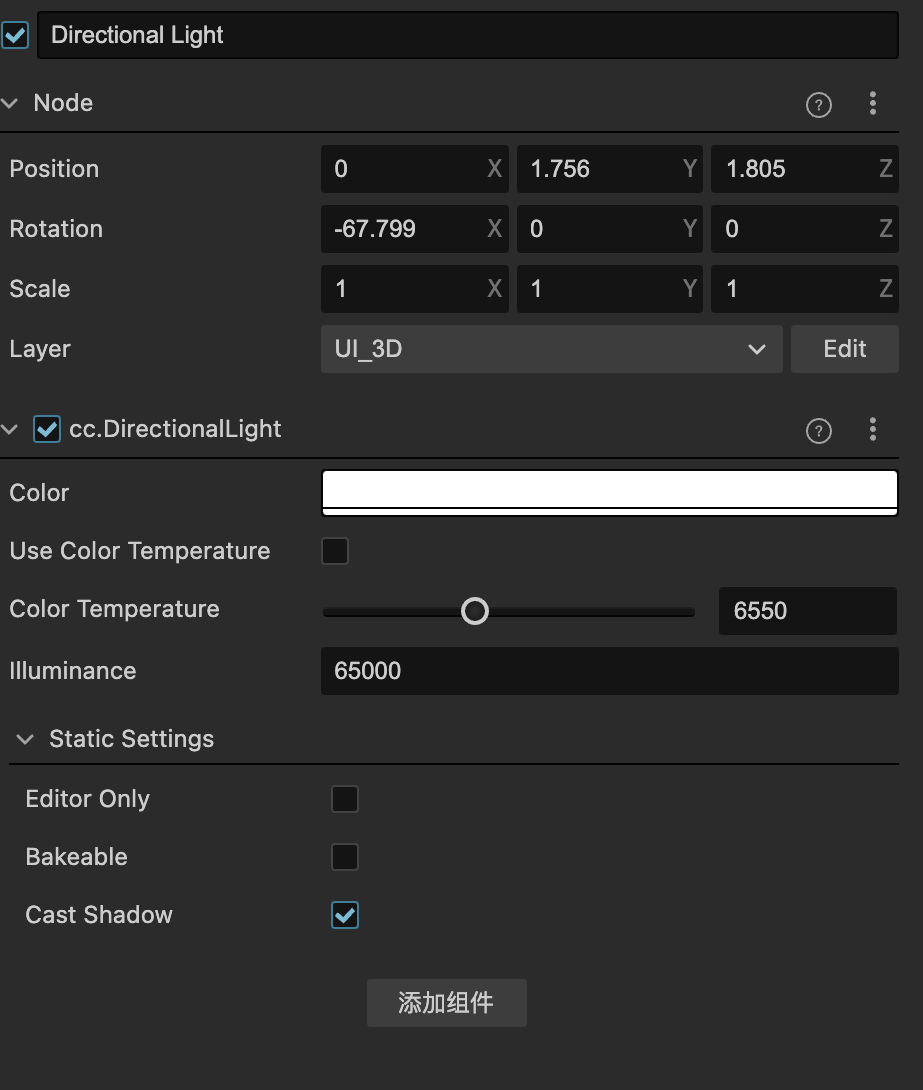Open the Layer dropdown showing UI_3D
The image size is (923, 1090).
(x=551, y=349)
